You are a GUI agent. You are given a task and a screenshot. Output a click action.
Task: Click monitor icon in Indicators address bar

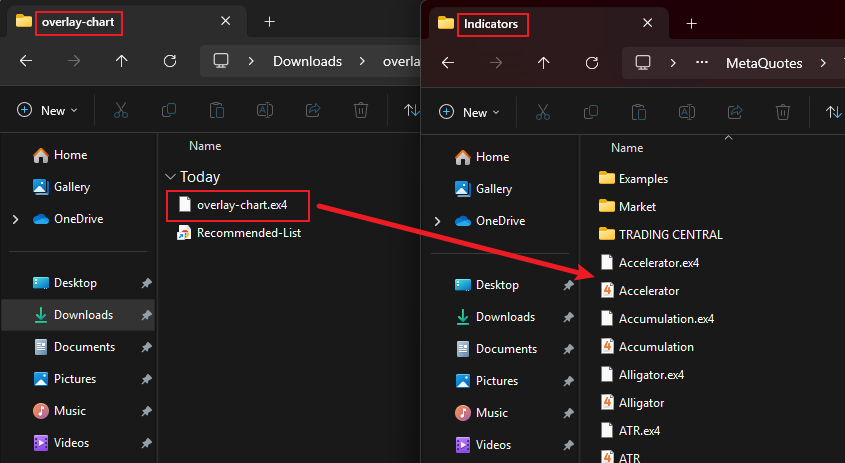(x=643, y=63)
